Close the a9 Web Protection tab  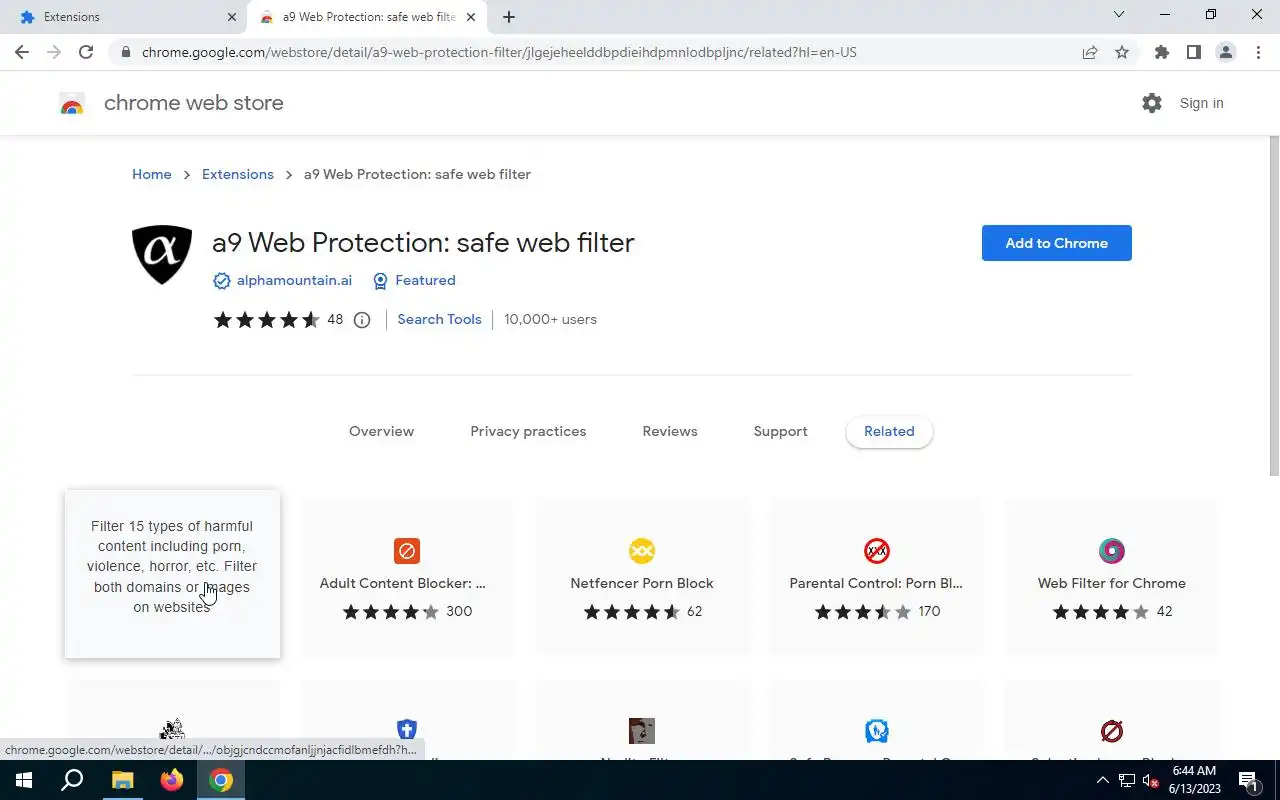(471, 17)
